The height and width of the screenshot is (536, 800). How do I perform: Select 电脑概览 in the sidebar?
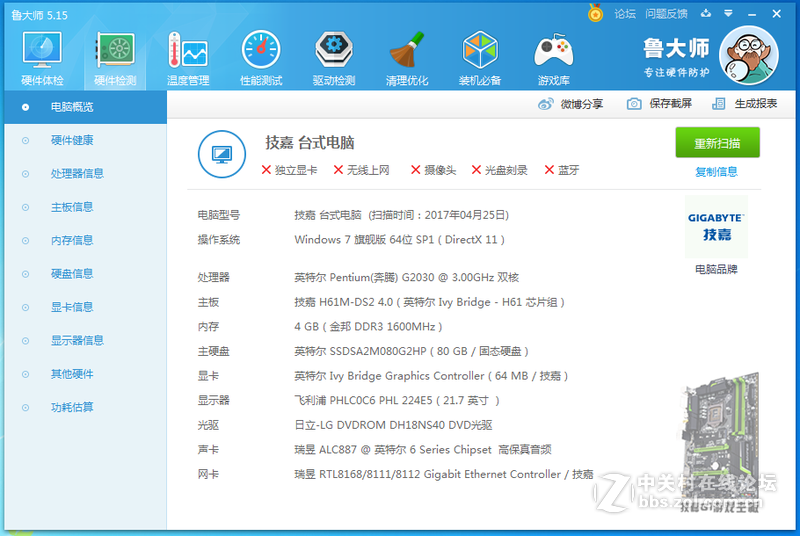tap(86, 107)
